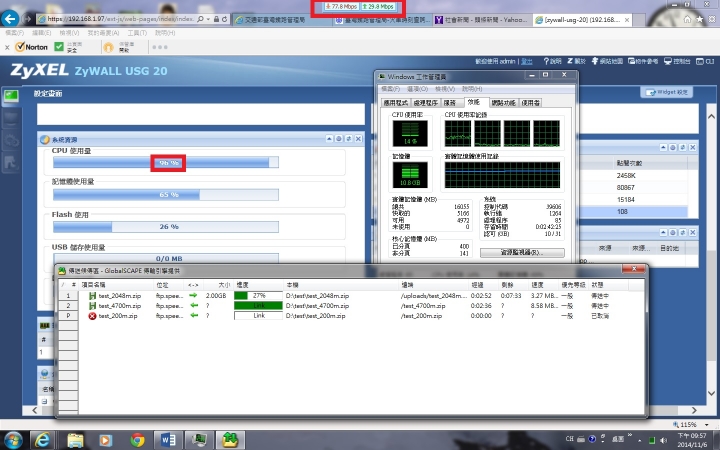Click the Resource Monitor button in Task Manager

click(522, 253)
